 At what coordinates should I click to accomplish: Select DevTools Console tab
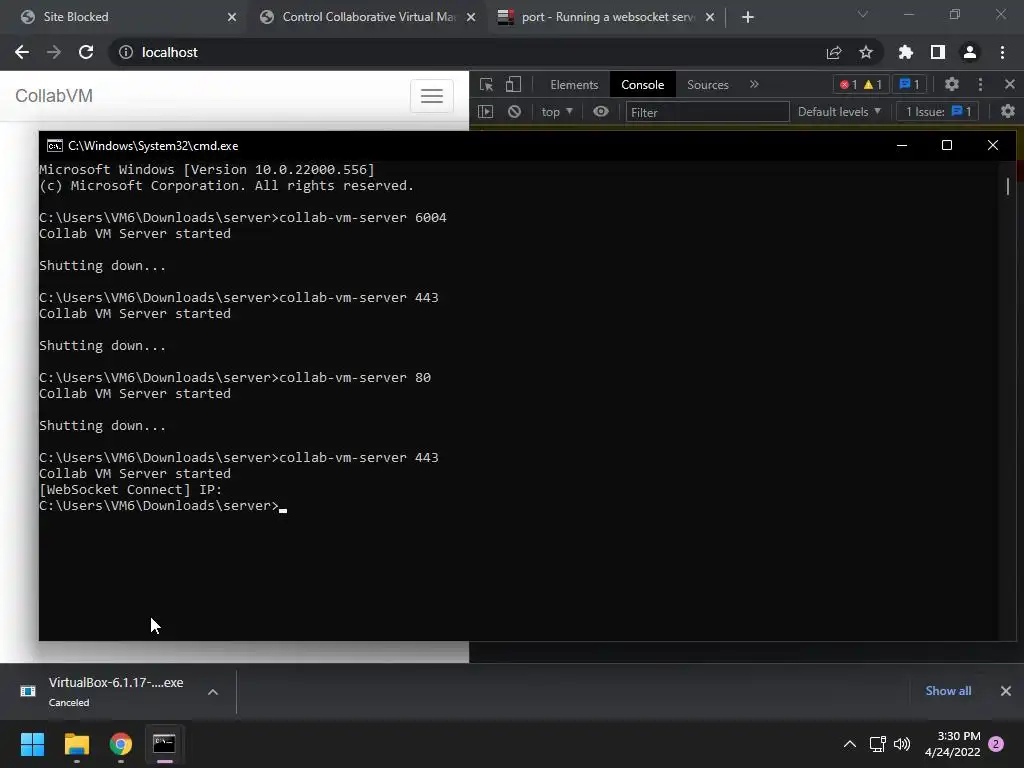[643, 85]
